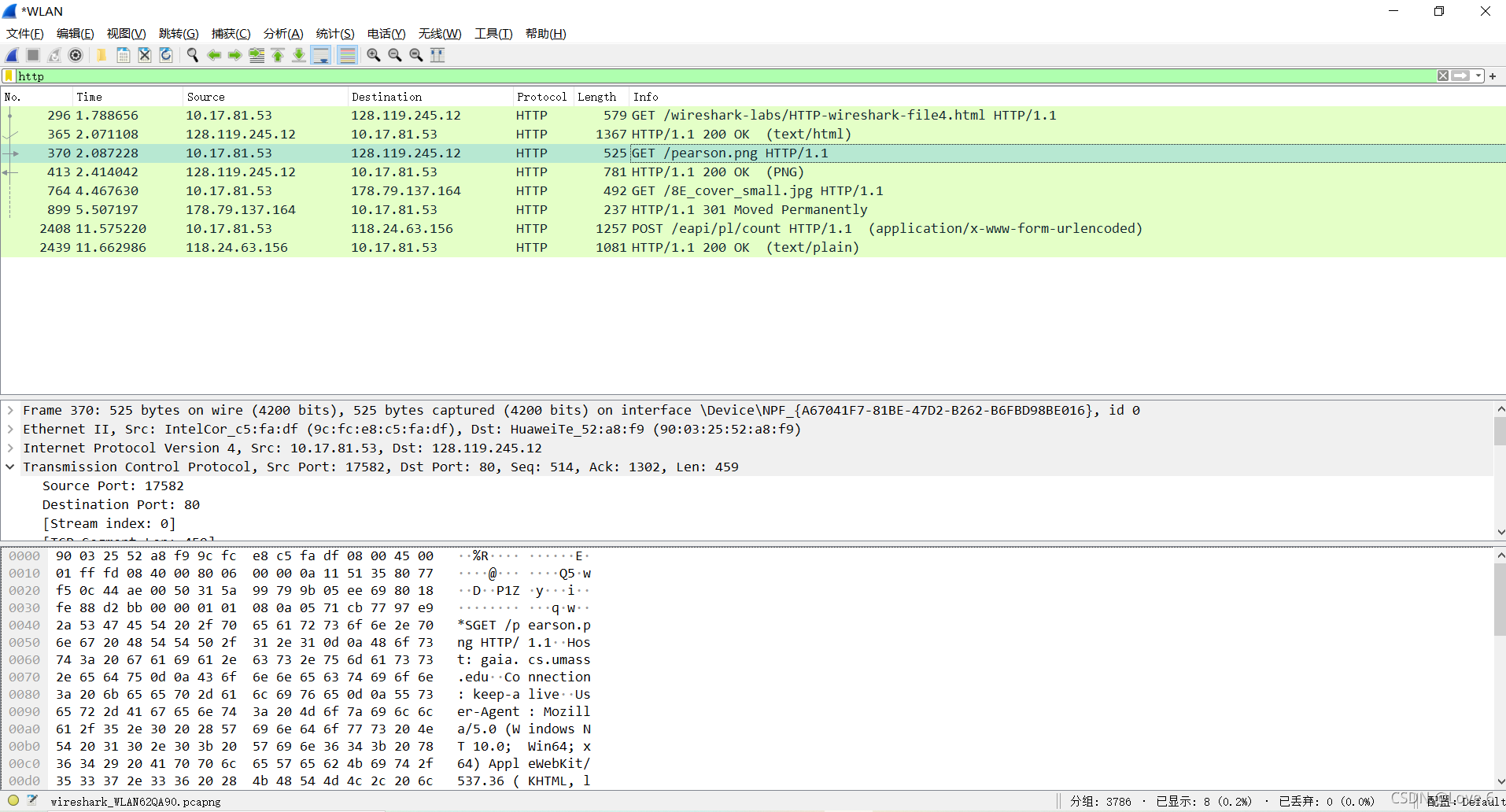Expand the Ethernet II details
The height and width of the screenshot is (812, 1506).
click(10, 429)
